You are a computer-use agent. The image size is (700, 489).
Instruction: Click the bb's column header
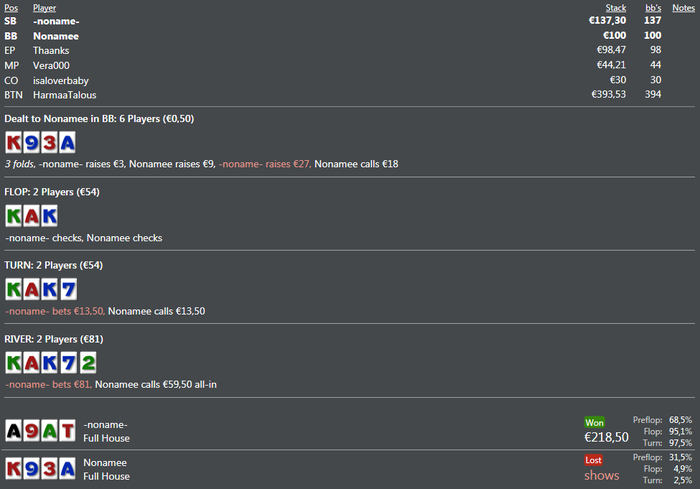click(650, 7)
